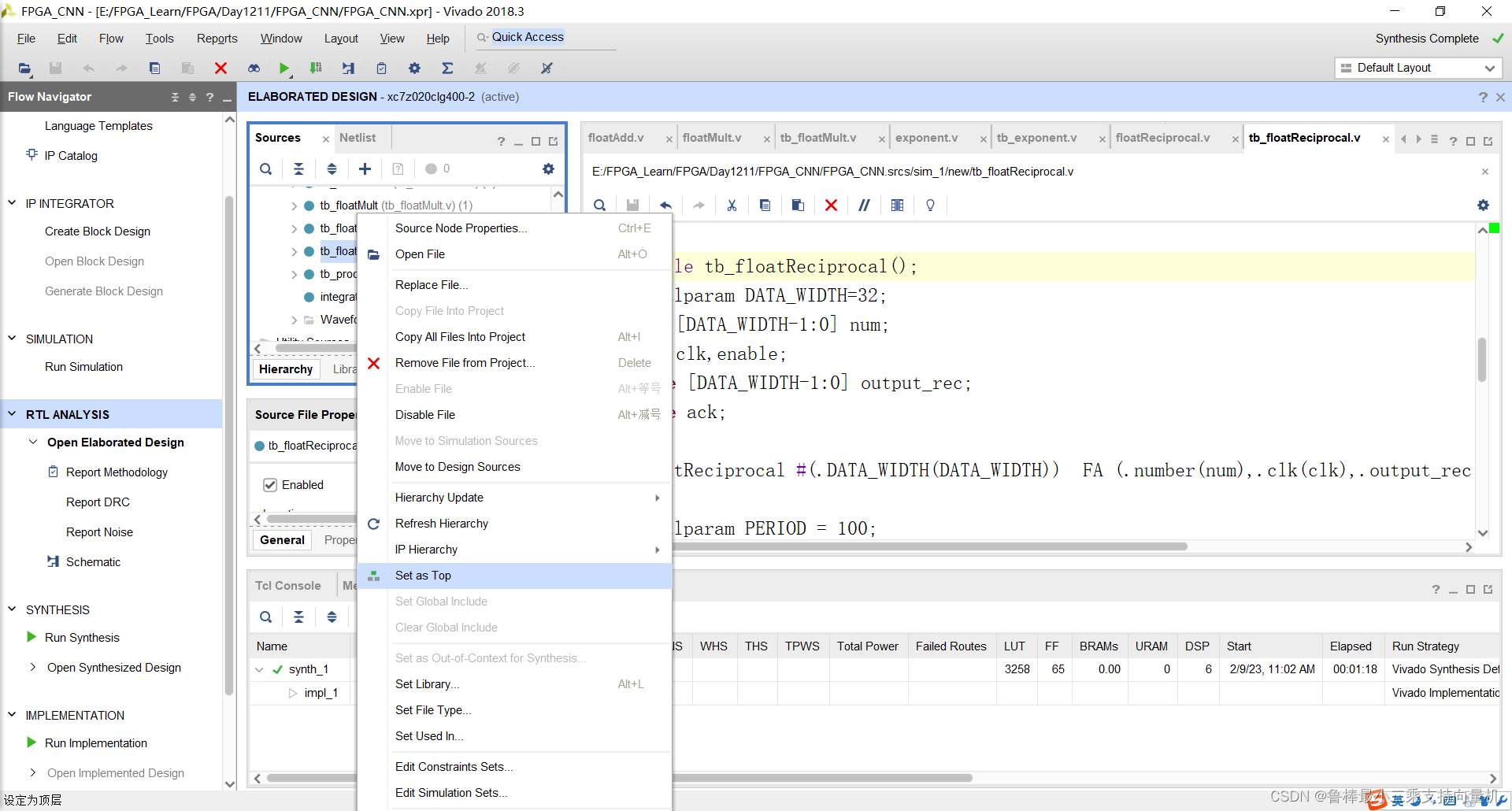Click the IP Catalog icon
This screenshot has height=811, width=1512.
(x=31, y=154)
